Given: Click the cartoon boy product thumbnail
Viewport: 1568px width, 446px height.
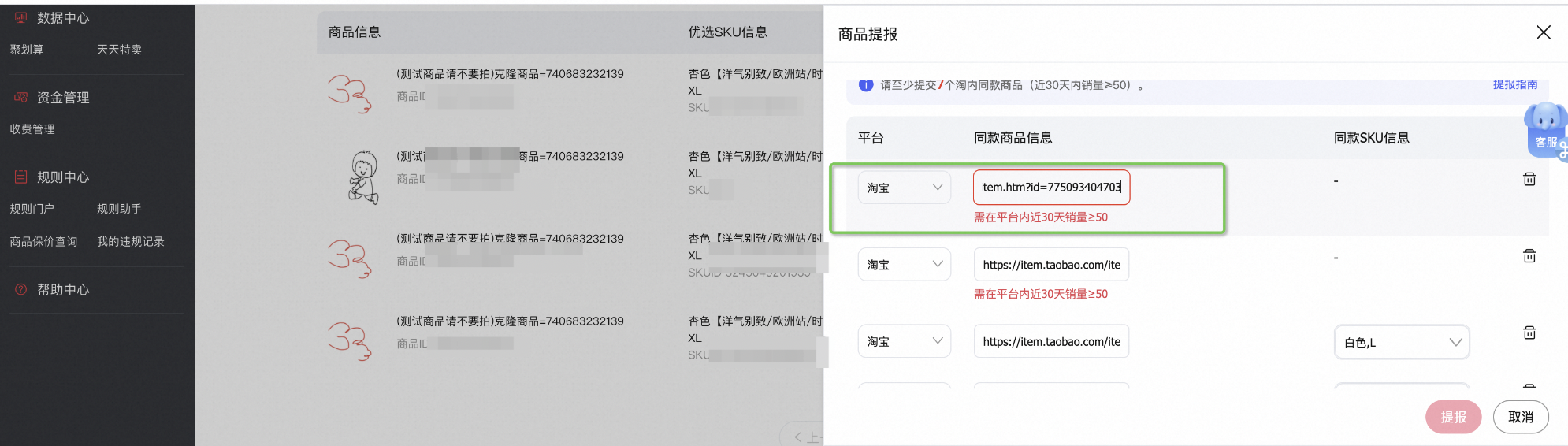Looking at the screenshot, I should tap(363, 177).
